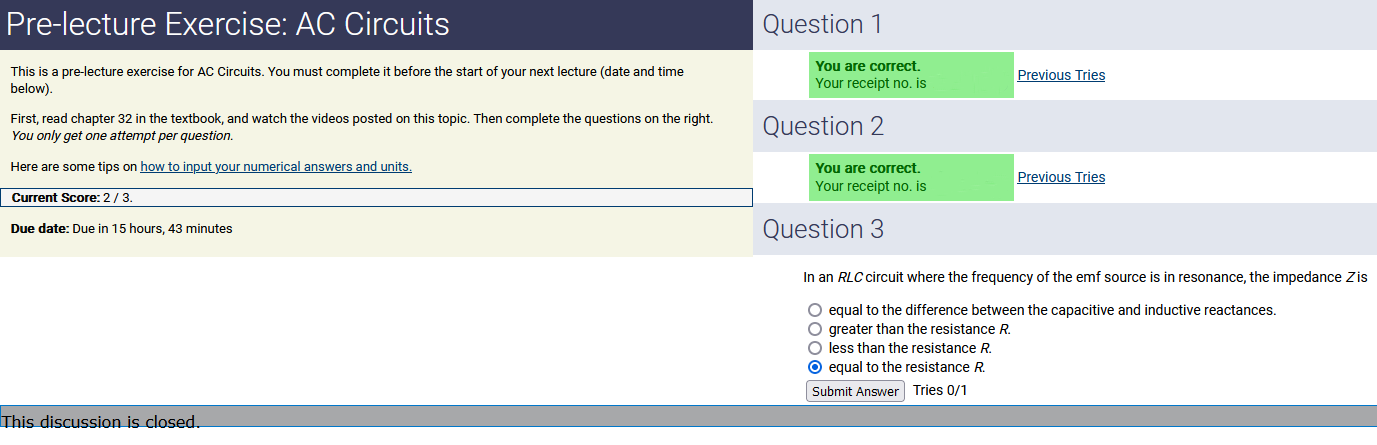Open Previous Tries for Question 1

pos(1061,75)
